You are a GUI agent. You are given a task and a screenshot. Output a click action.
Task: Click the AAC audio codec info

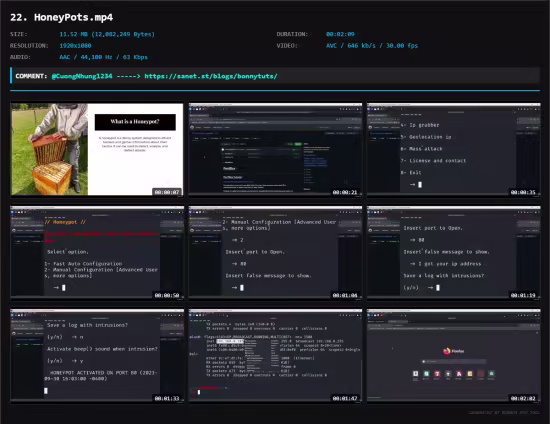coord(103,57)
